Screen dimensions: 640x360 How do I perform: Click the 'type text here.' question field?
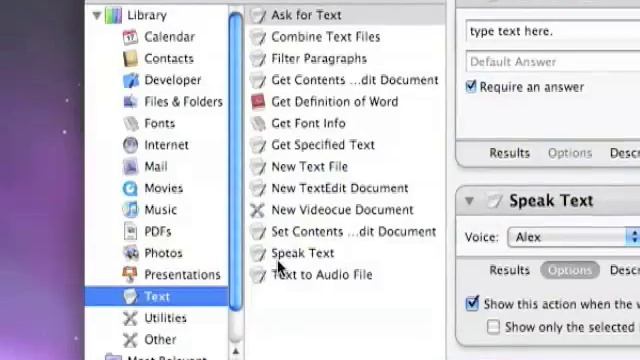[553, 31]
